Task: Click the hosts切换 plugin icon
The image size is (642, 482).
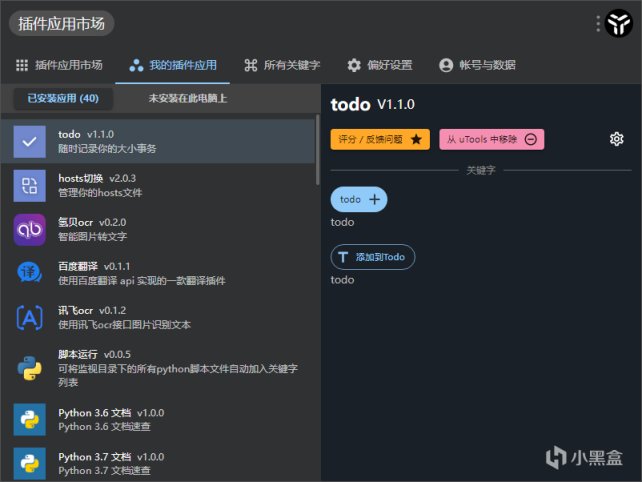Action: 29,186
